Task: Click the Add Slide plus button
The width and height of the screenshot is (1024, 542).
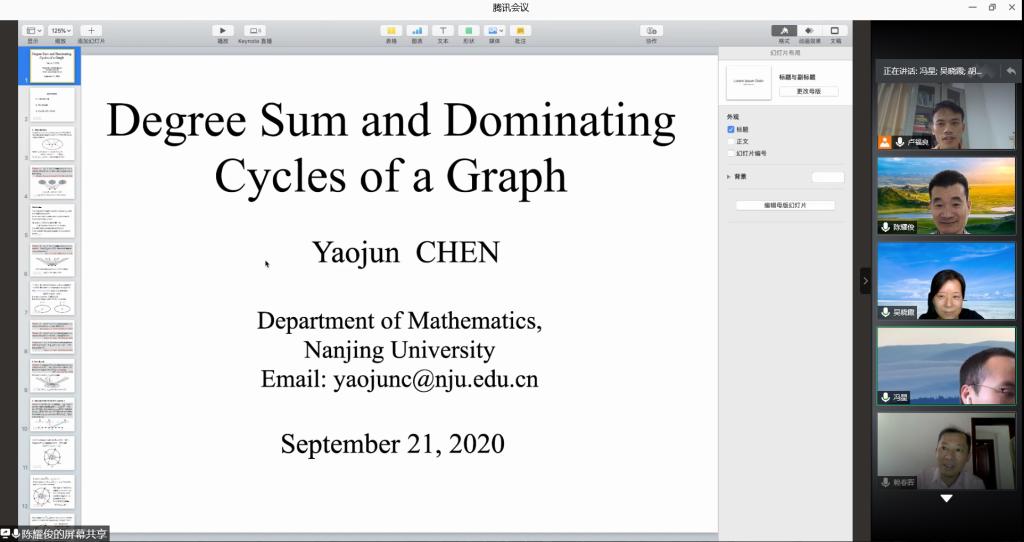Action: click(x=90, y=31)
